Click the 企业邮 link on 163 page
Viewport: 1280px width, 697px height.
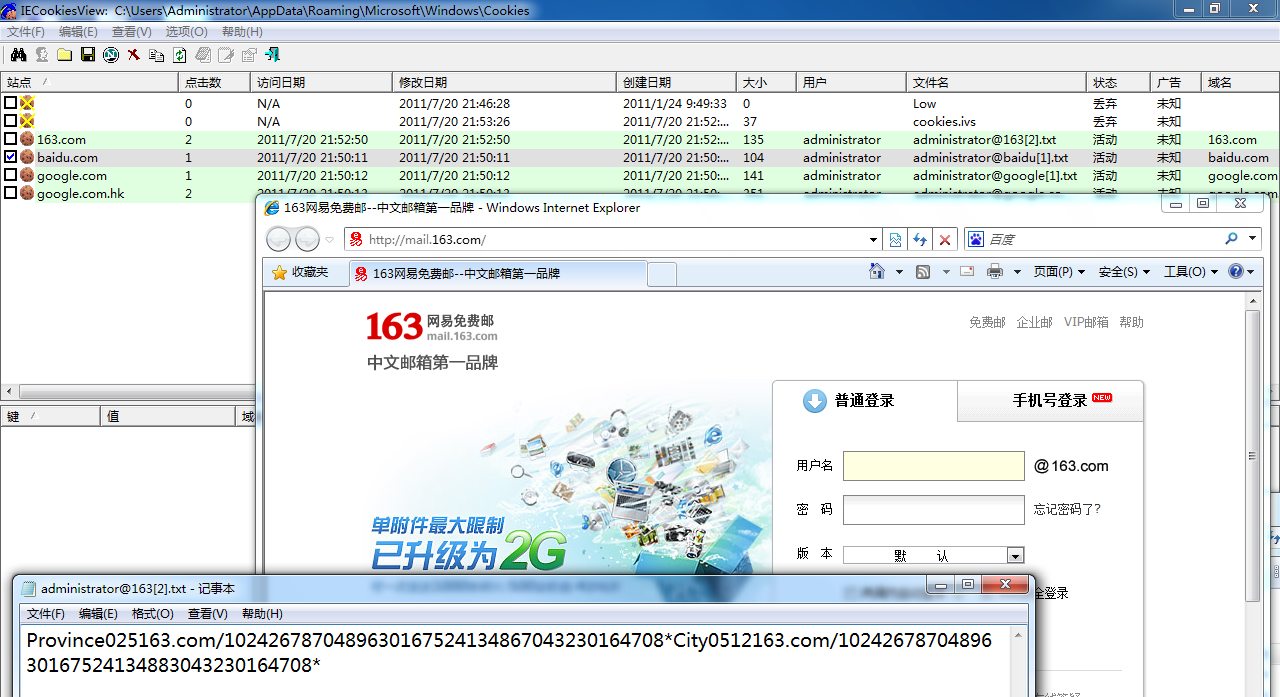[1034, 322]
